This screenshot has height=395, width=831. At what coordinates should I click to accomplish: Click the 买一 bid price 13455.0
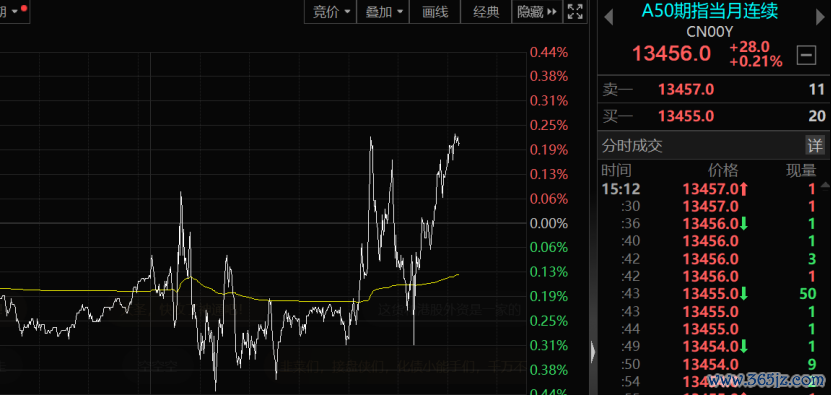coord(686,116)
